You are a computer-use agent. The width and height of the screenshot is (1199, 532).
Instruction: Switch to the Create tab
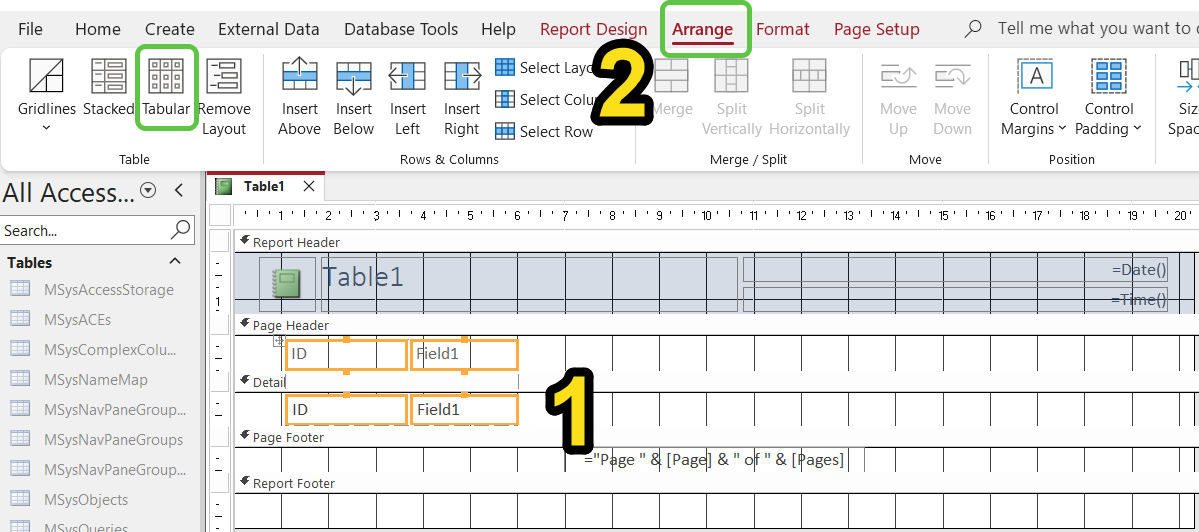point(170,29)
